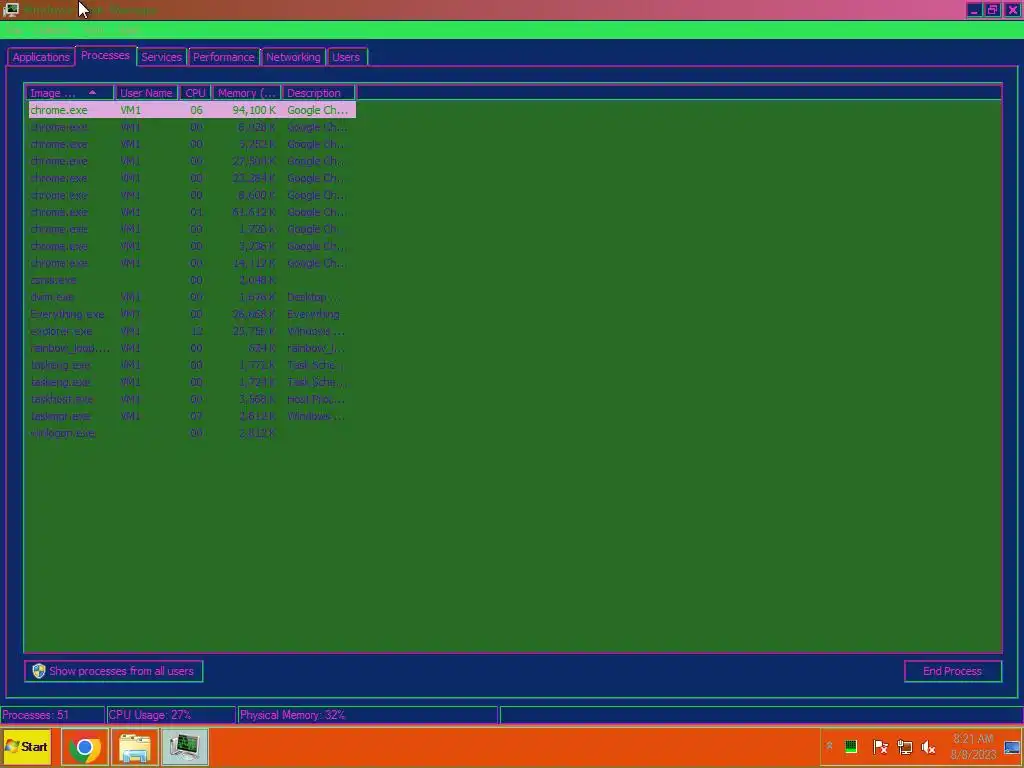Open the taskbar clock showing 8:21 AM
1024x768 pixels.
coord(973,746)
